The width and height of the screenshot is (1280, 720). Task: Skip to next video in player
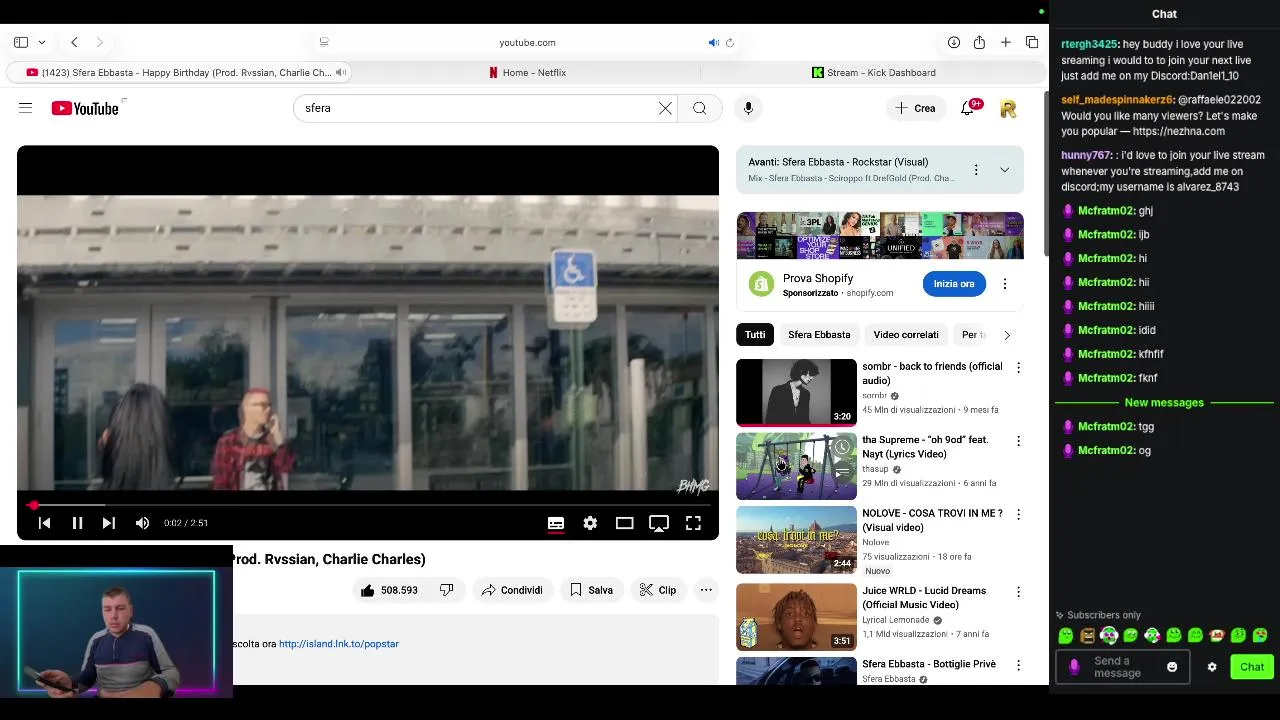[109, 523]
